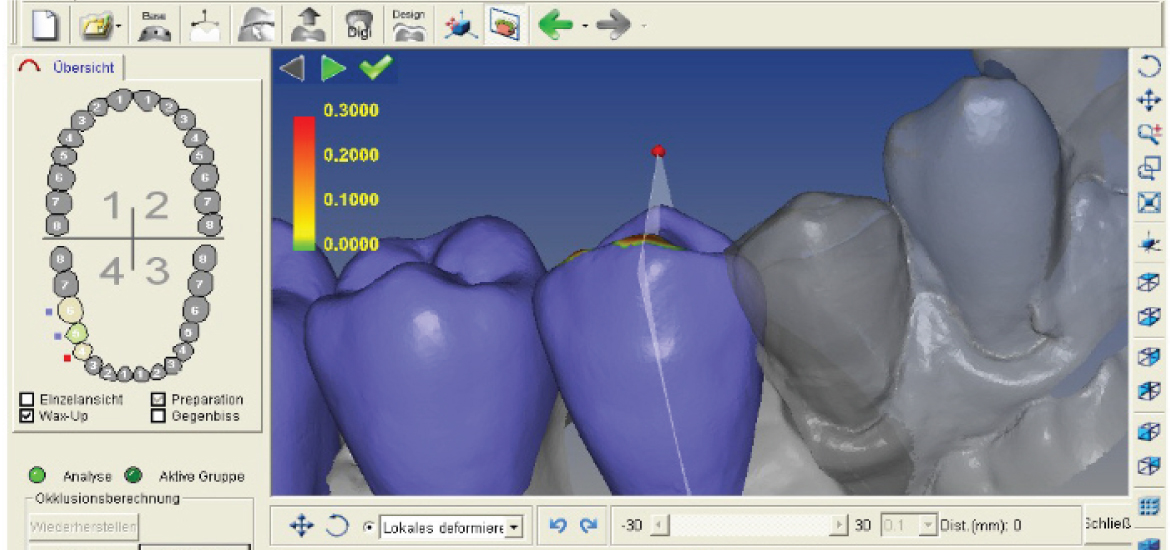Open the Digi scan tool
This screenshot has height=550, width=1170.
[357, 23]
